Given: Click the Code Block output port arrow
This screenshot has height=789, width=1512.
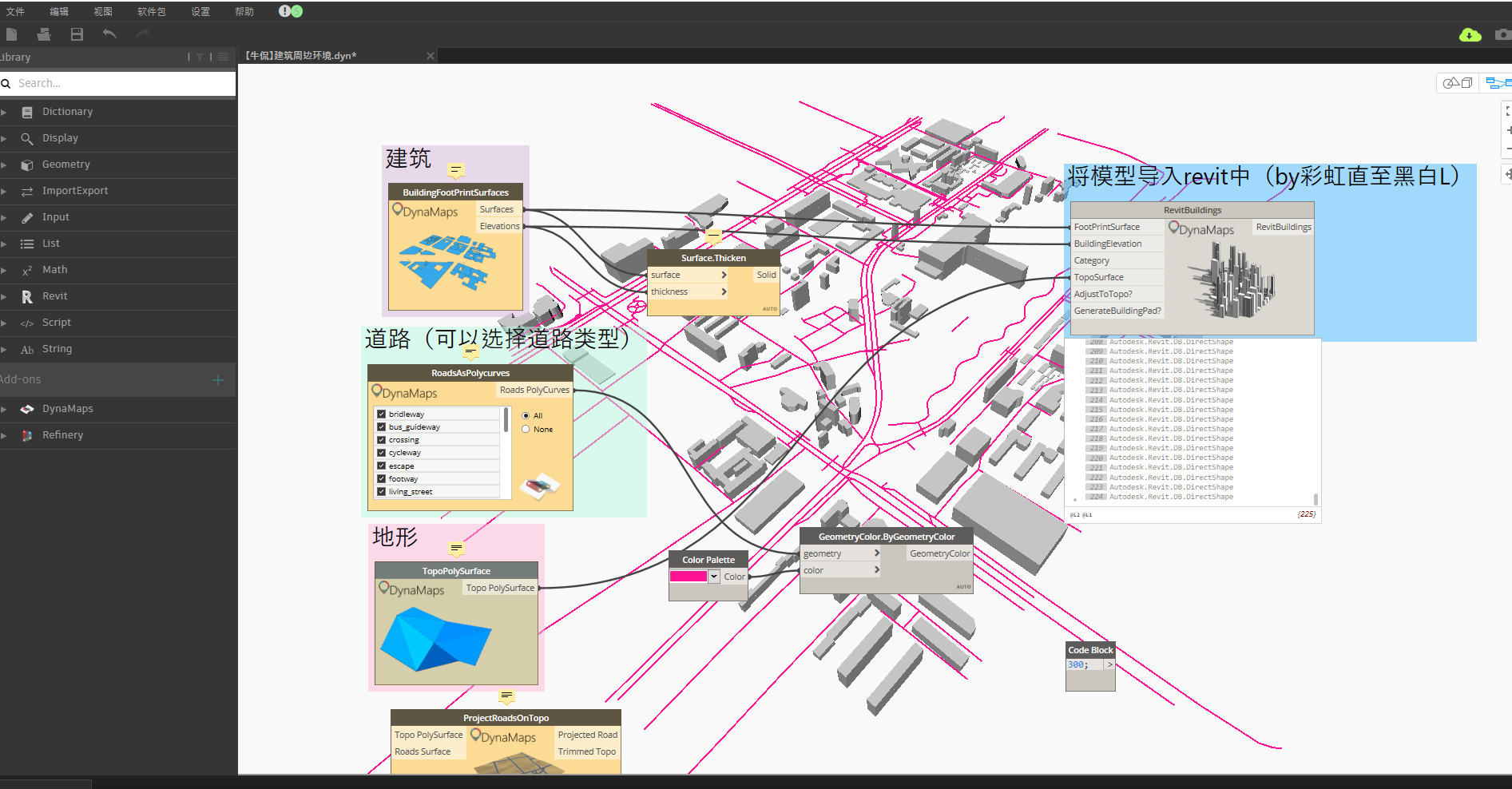Looking at the screenshot, I should (x=1109, y=664).
